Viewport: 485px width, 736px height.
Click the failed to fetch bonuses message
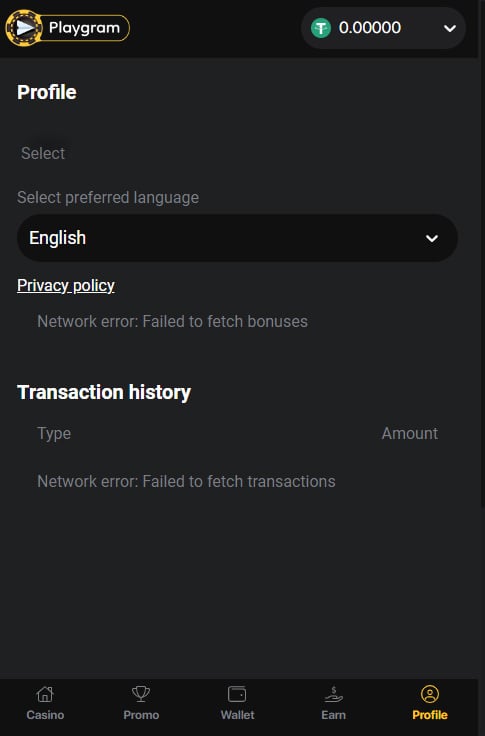click(x=172, y=322)
